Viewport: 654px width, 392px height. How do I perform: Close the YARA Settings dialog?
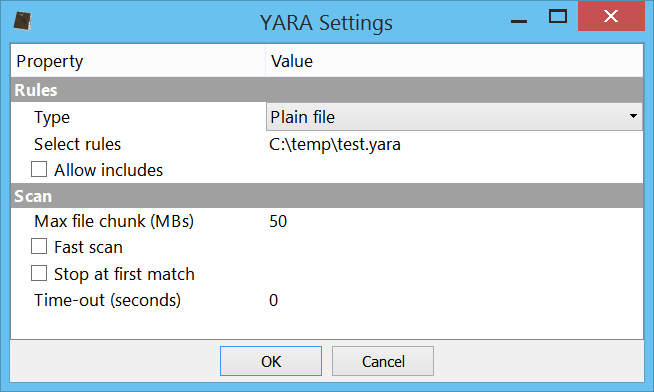click(x=611, y=16)
